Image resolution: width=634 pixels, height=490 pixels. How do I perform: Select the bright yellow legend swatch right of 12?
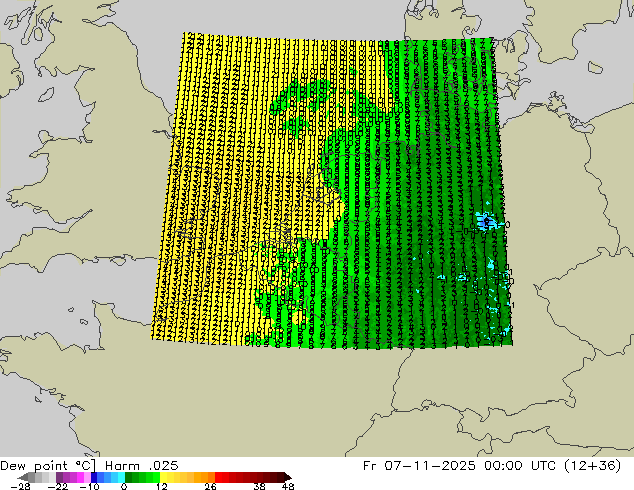click(x=163, y=477)
